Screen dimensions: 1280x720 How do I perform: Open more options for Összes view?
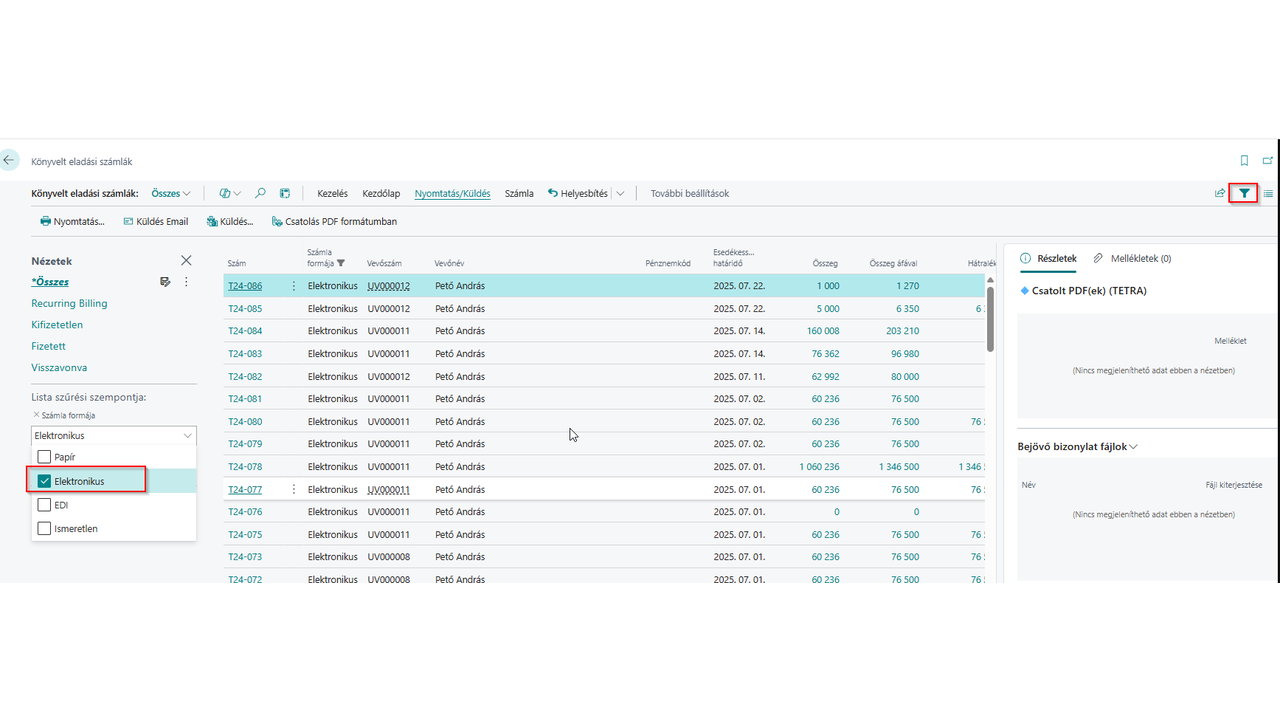(186, 282)
